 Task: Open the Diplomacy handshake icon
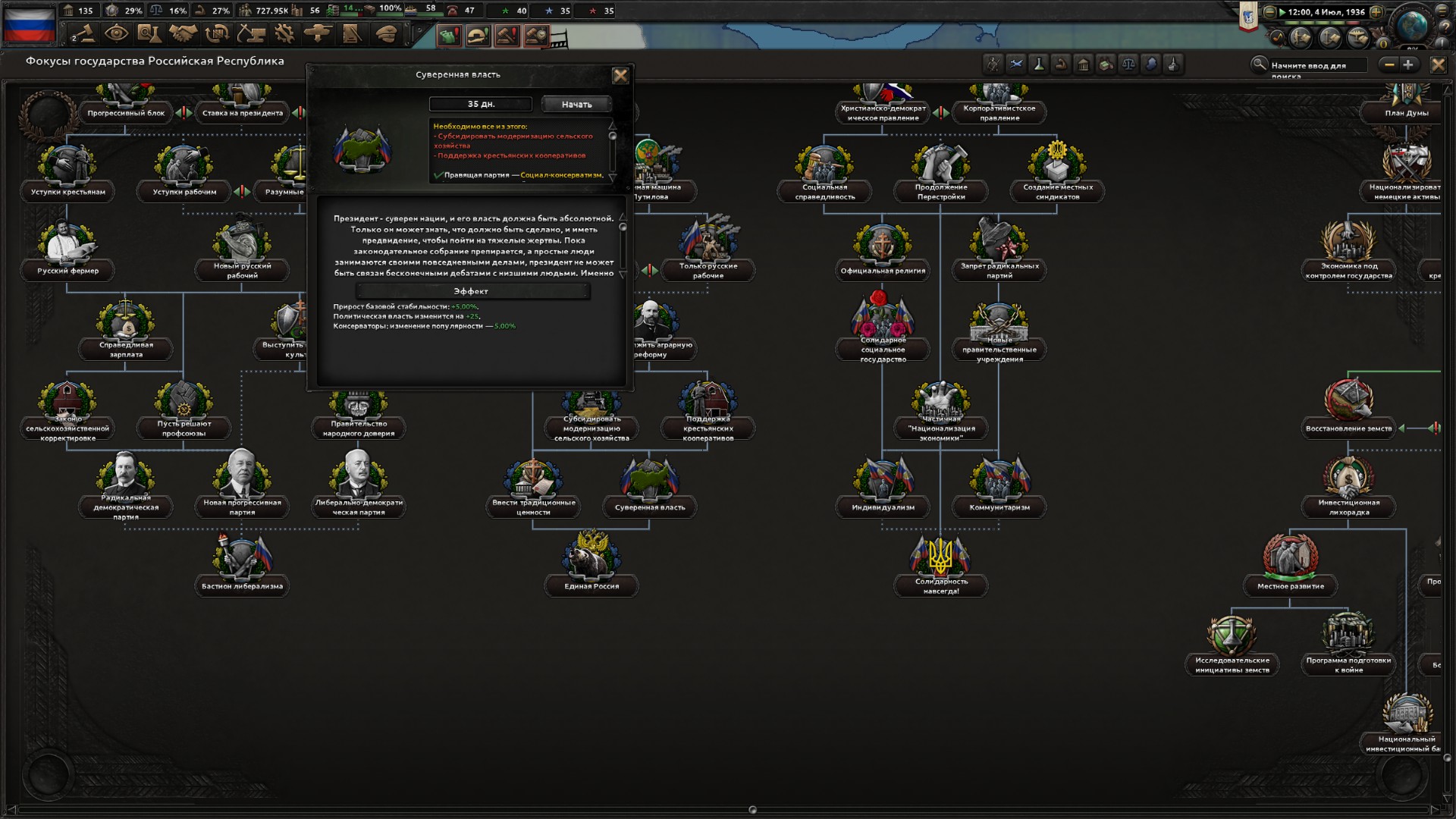pos(183,34)
